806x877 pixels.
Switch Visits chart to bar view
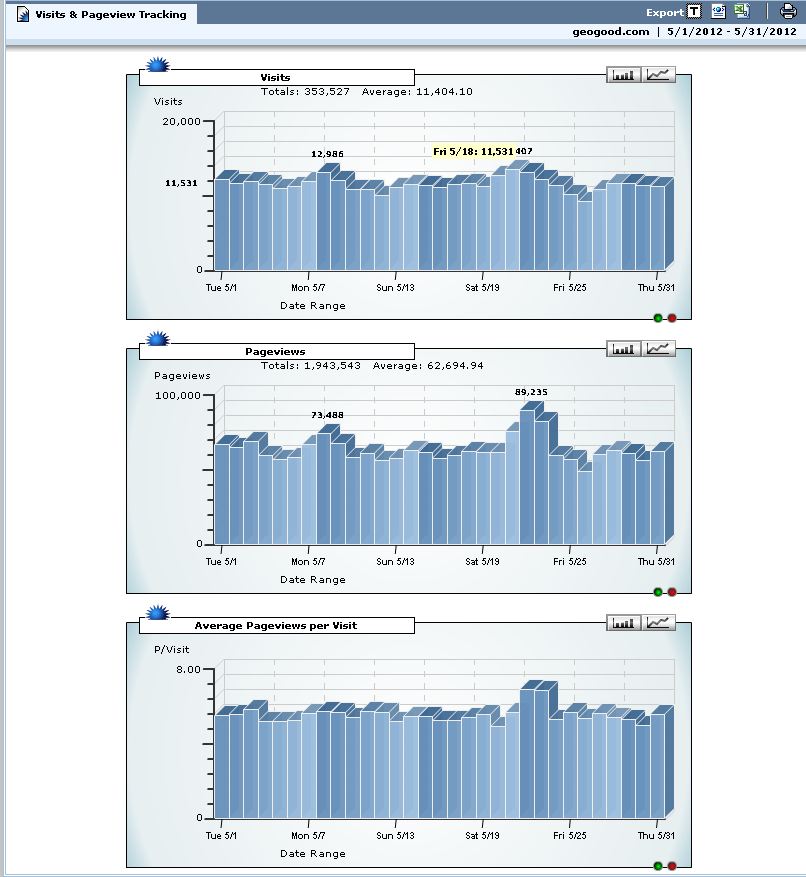(624, 75)
